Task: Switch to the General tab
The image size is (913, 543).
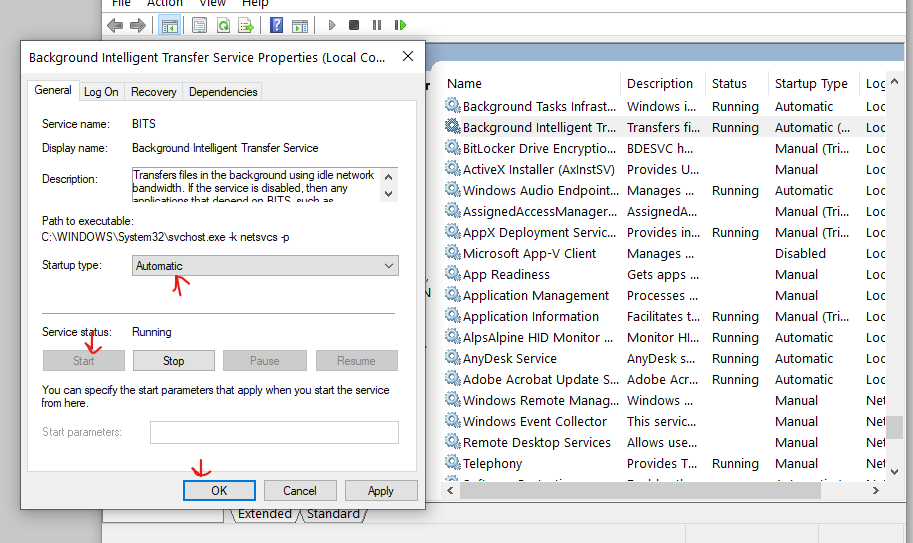Action: coord(52,90)
